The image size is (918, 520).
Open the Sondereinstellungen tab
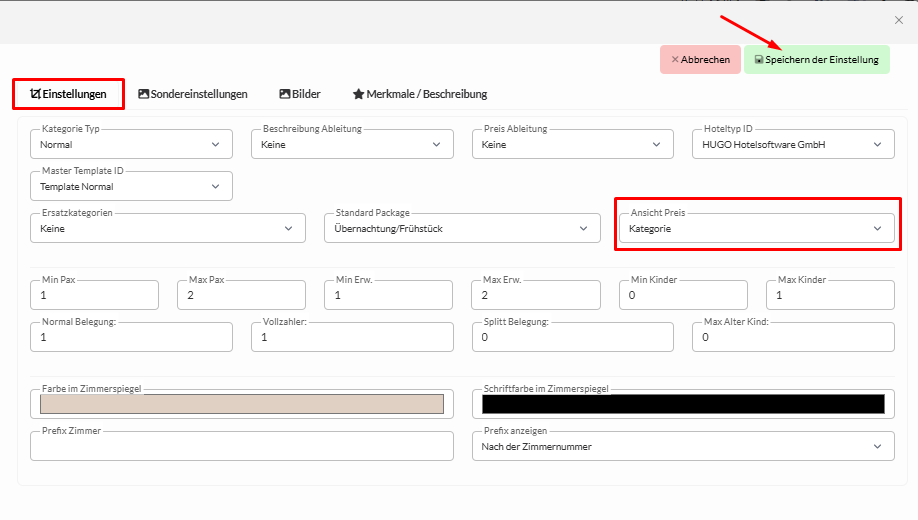click(192, 94)
